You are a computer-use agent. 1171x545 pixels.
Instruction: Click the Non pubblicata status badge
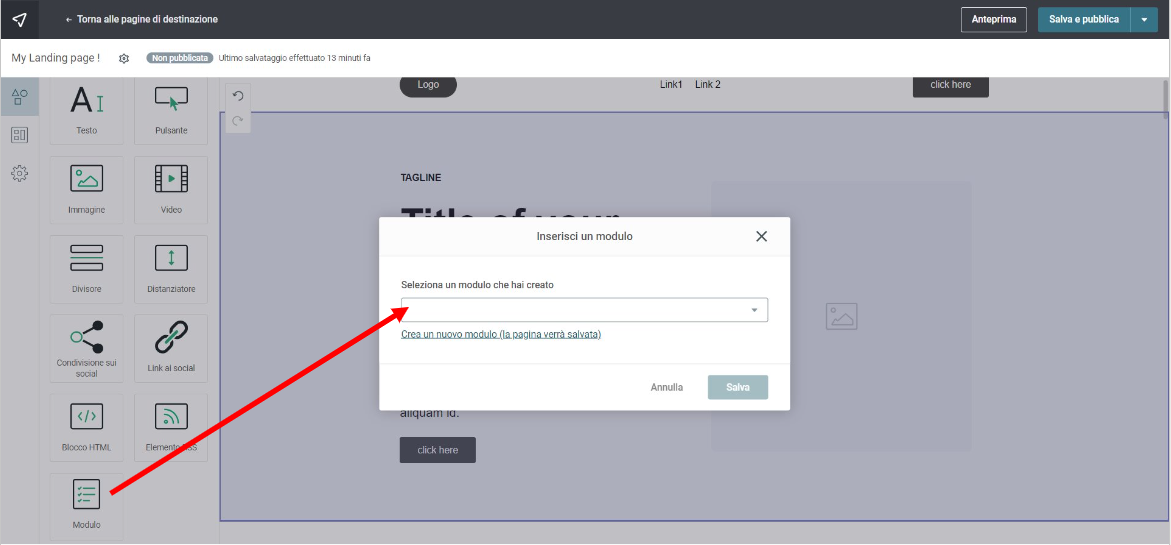click(x=180, y=58)
